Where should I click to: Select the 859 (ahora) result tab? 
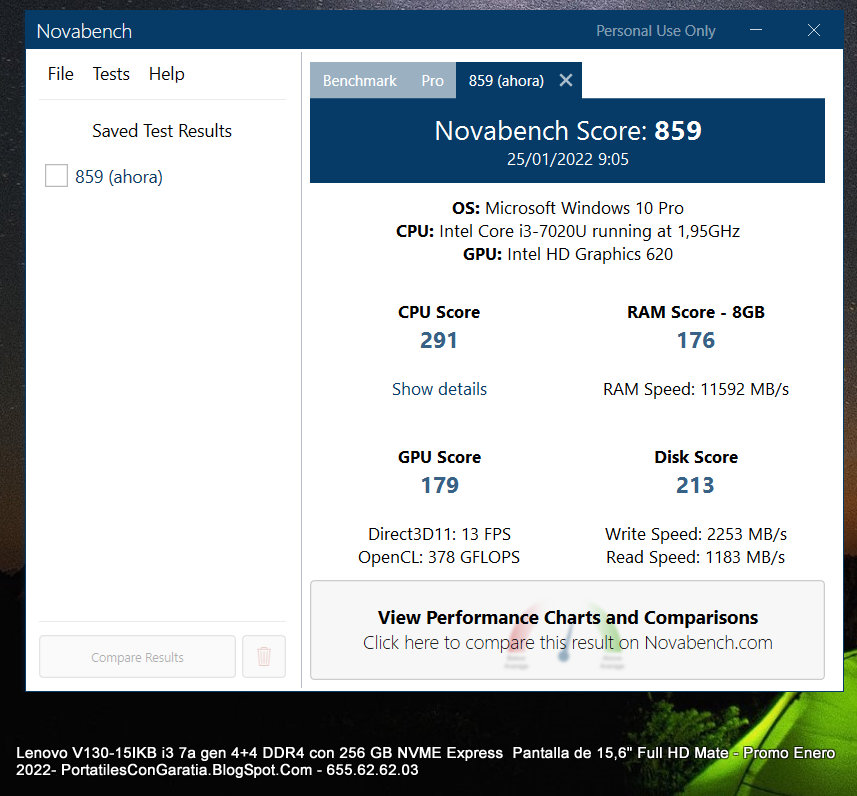[506, 81]
